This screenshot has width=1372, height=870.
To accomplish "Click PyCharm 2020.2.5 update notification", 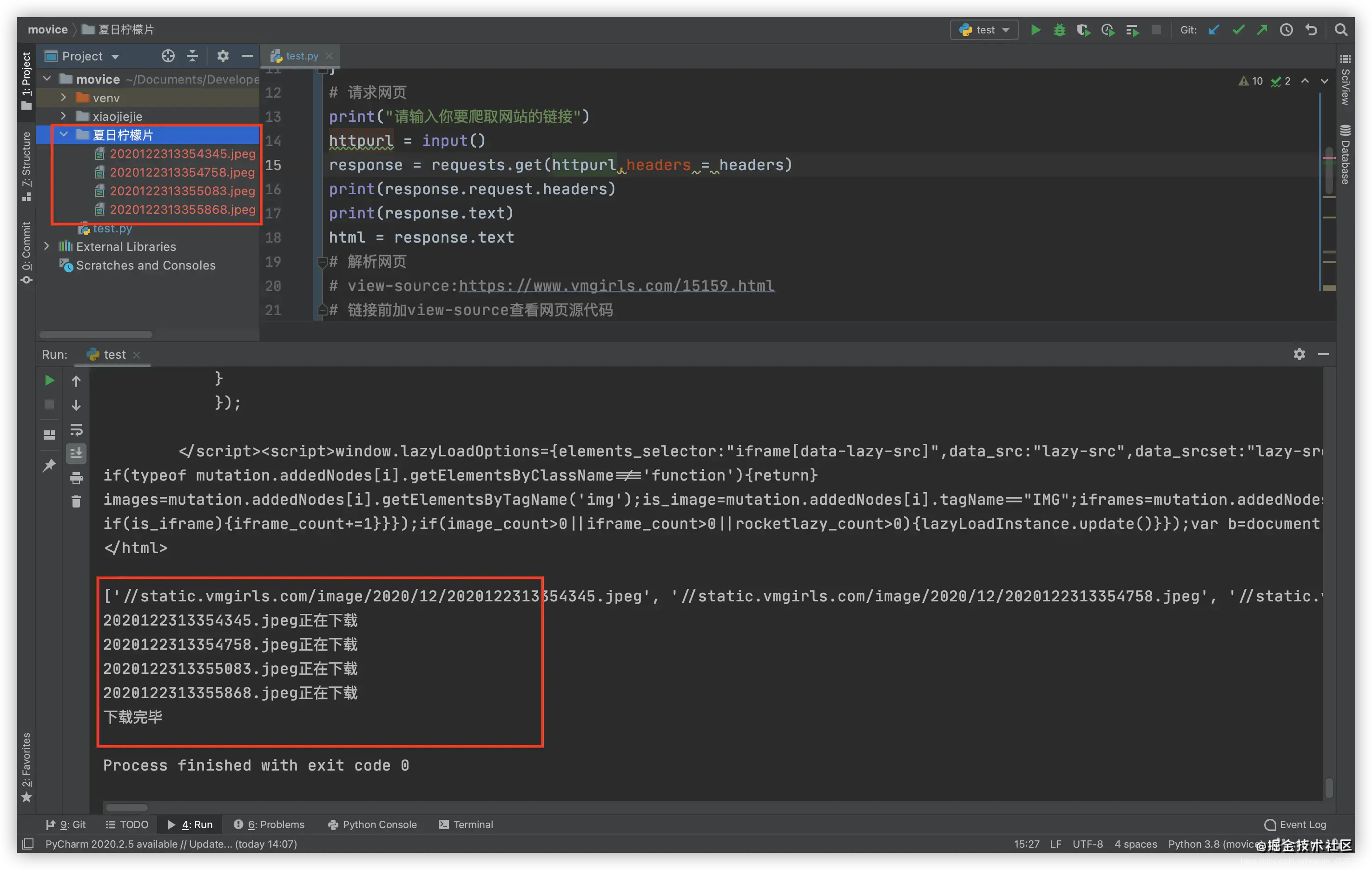I will [x=171, y=844].
